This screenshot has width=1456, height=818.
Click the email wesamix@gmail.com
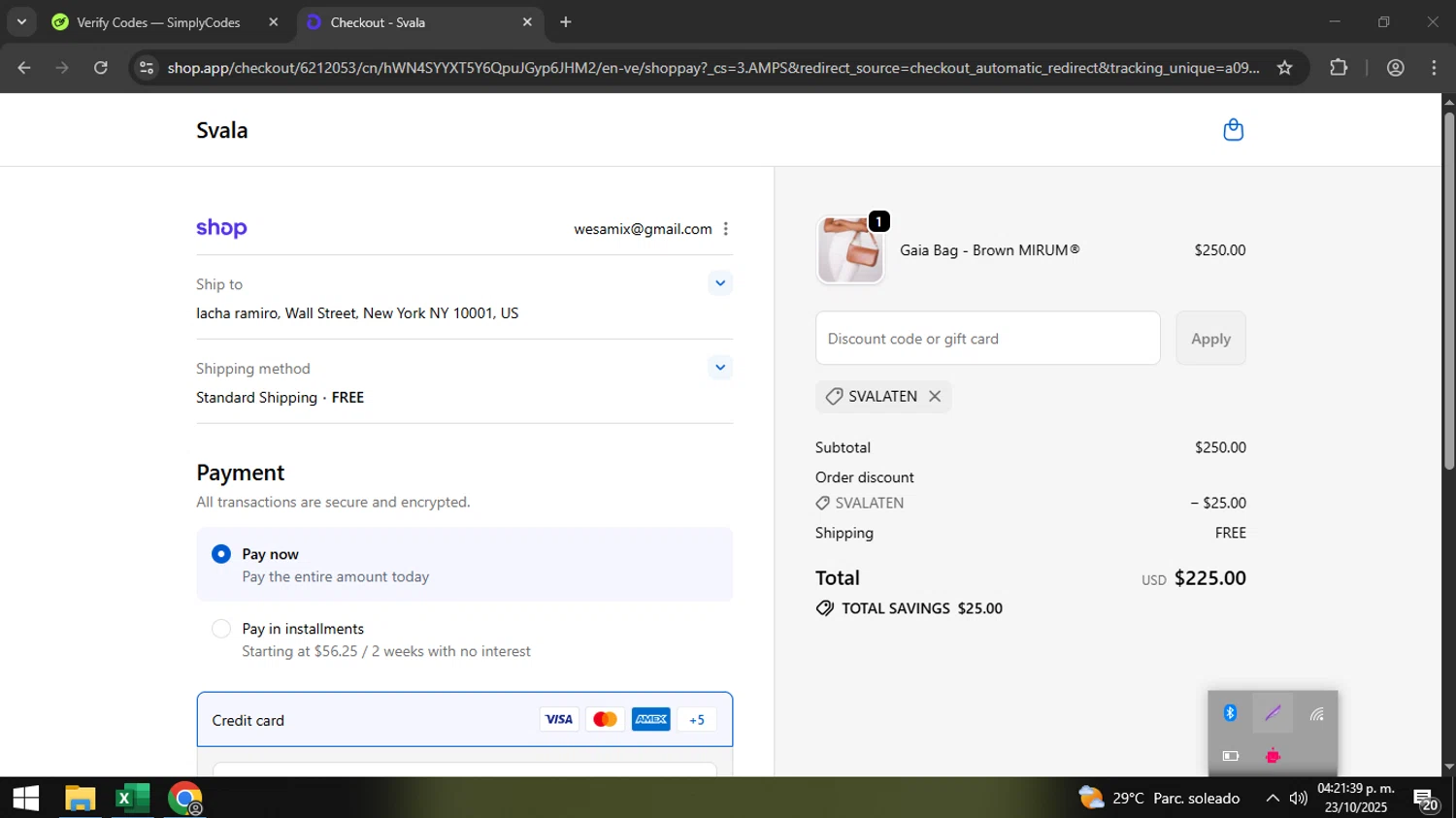643,229
